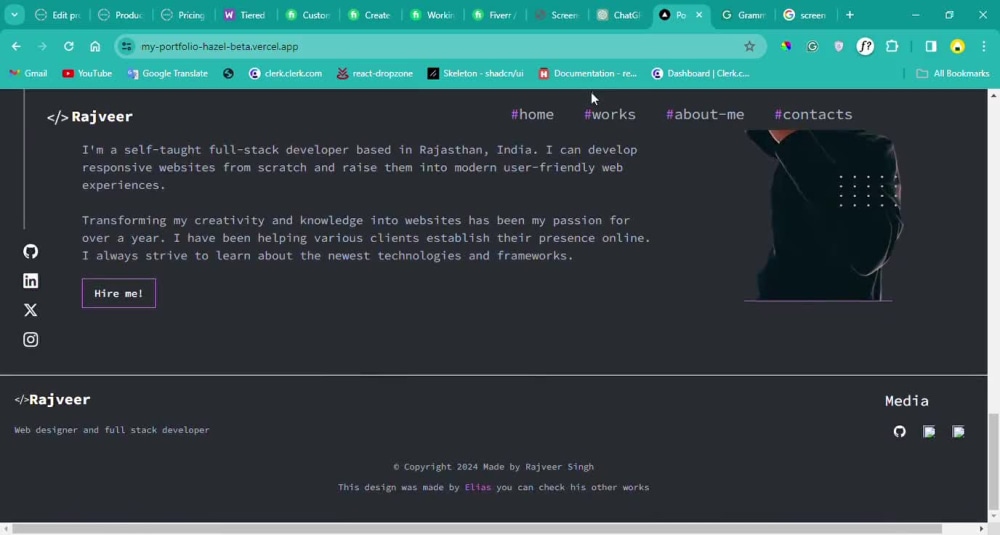Switch to the Tiered tab

tap(245, 15)
